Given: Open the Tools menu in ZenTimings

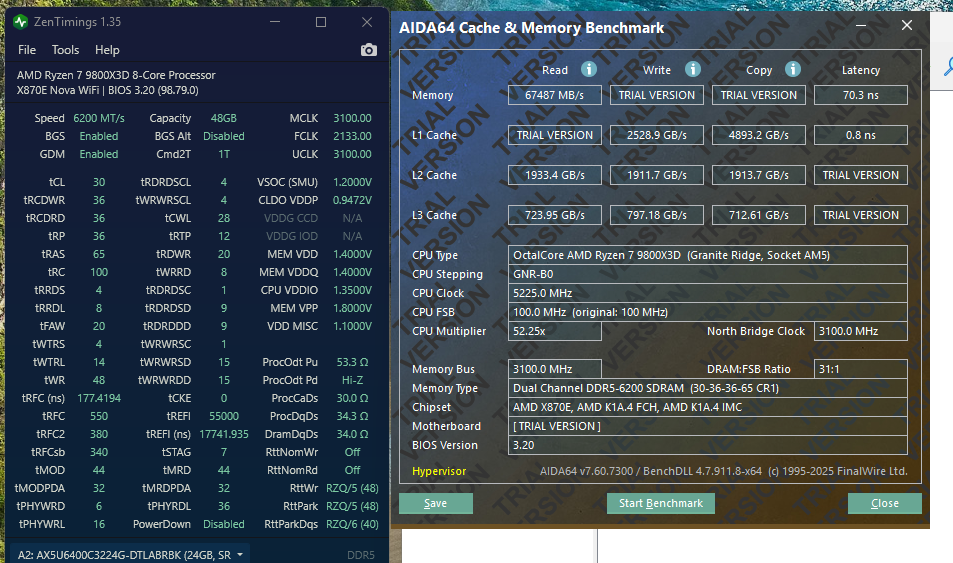Looking at the screenshot, I should tap(66, 50).
